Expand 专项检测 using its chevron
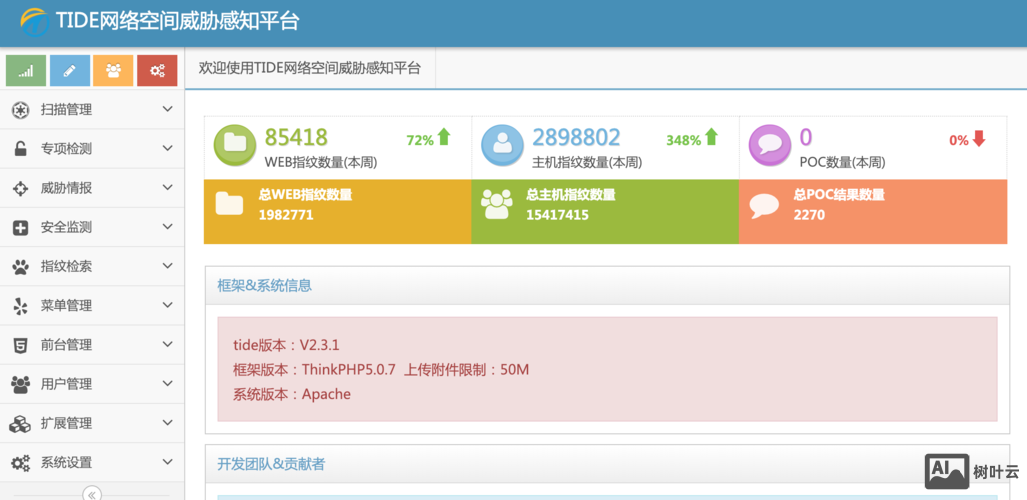This screenshot has height=500, width=1027. pos(168,148)
